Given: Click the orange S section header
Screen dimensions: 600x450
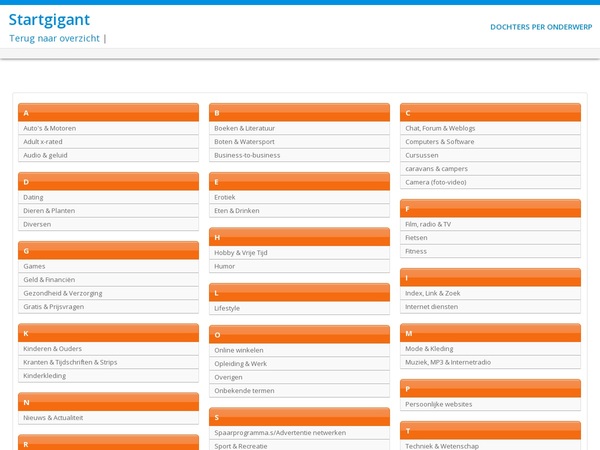Looking at the screenshot, I should tap(299, 417).
